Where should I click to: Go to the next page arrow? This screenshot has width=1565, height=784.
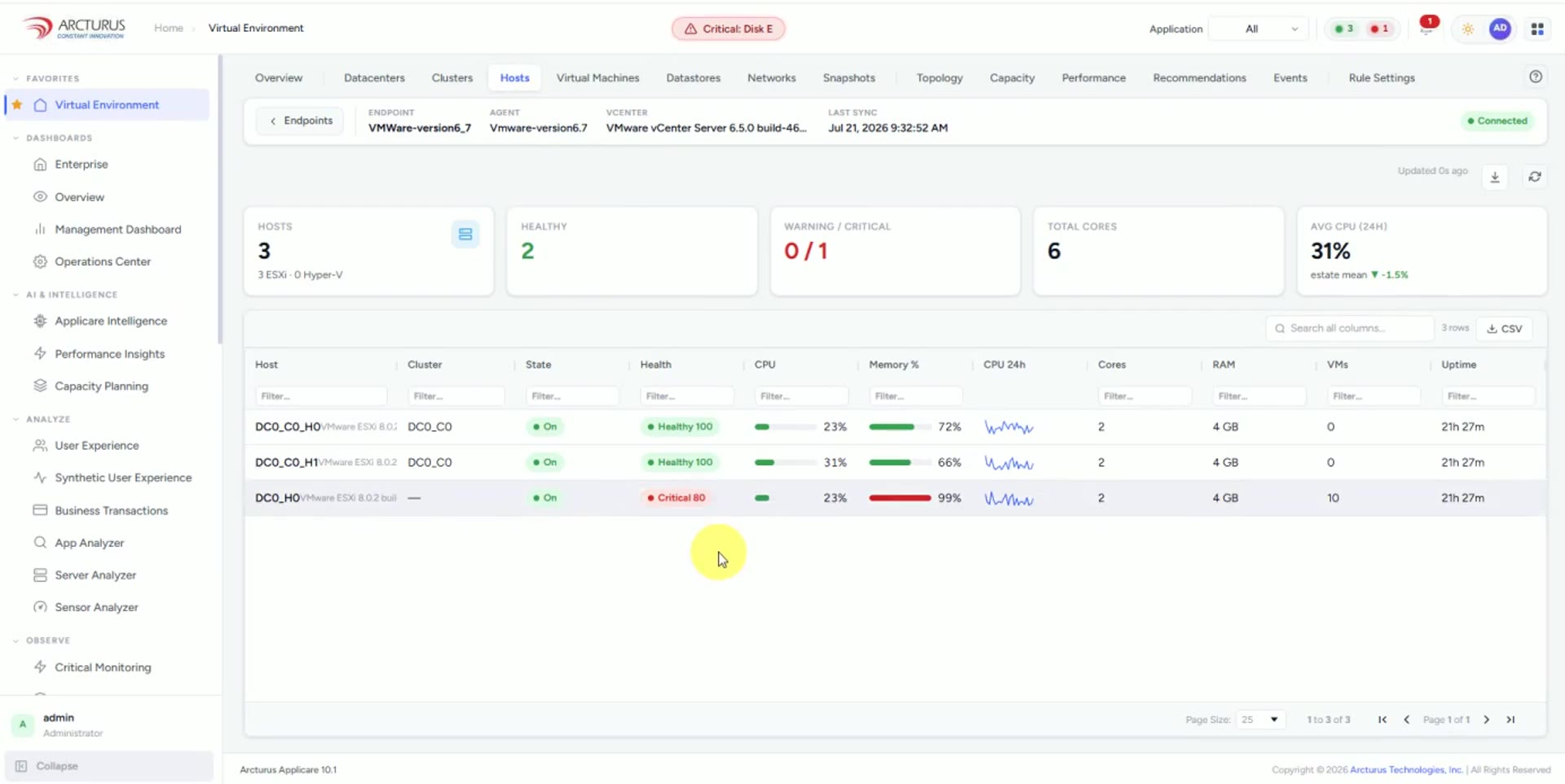1487,720
